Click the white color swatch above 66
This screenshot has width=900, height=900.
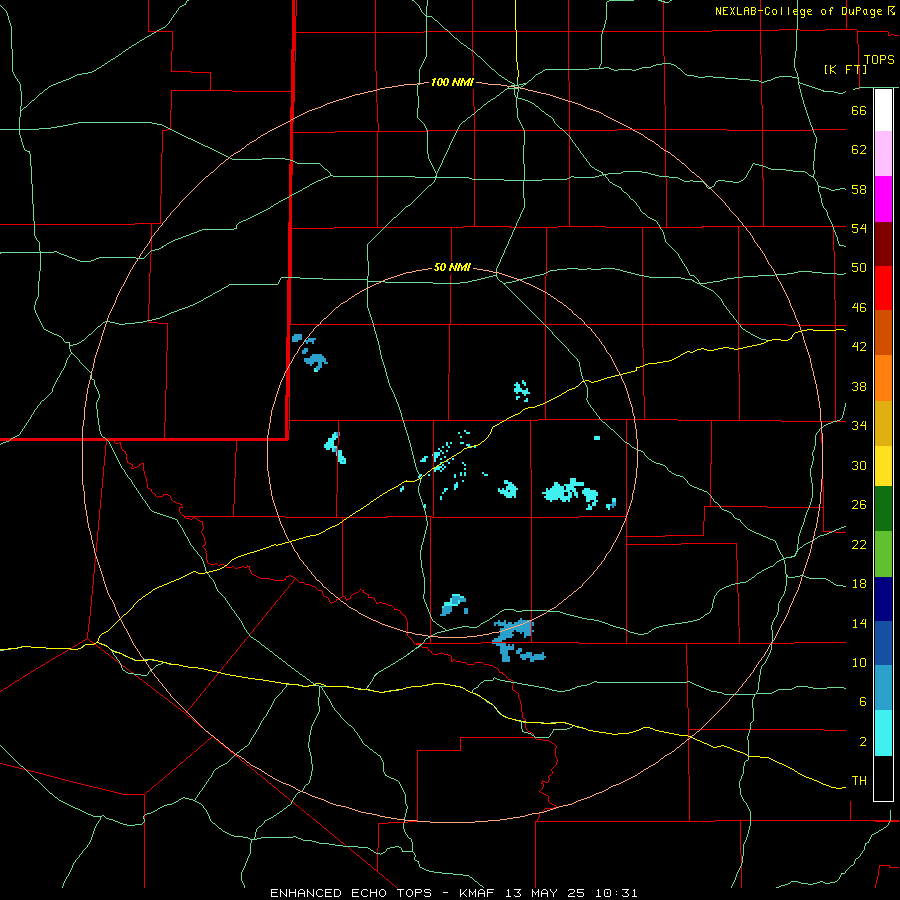(883, 110)
